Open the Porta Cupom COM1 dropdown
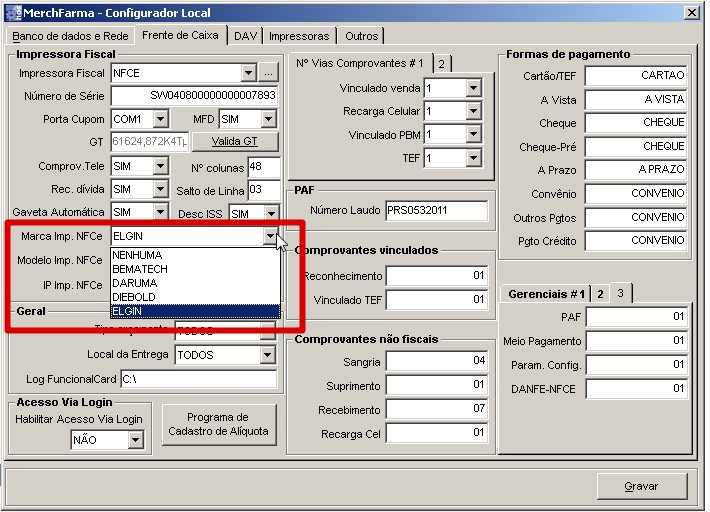 pos(159,119)
